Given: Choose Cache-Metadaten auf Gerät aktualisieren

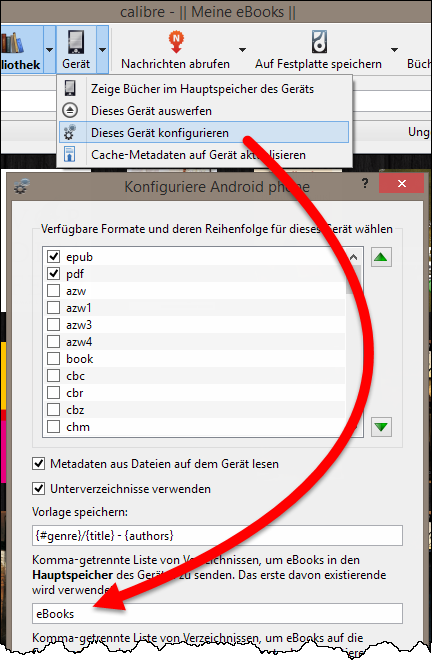Looking at the screenshot, I should coord(204,155).
